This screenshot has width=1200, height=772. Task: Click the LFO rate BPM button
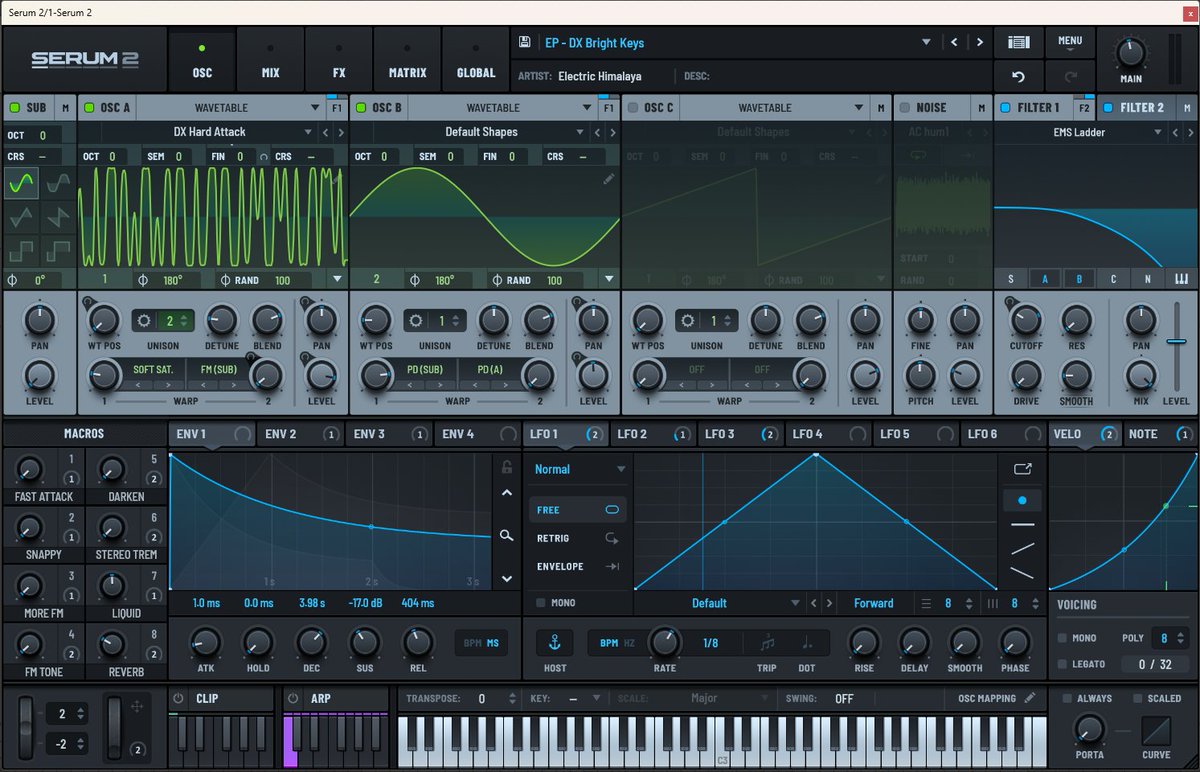coord(609,642)
